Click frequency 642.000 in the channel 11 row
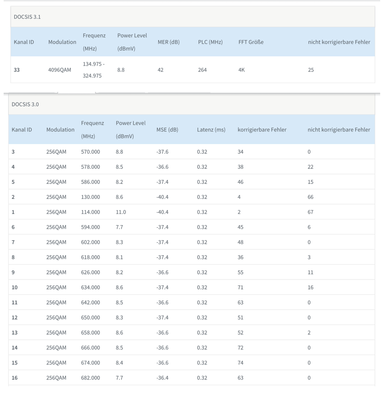382x400 pixels. tap(90, 303)
